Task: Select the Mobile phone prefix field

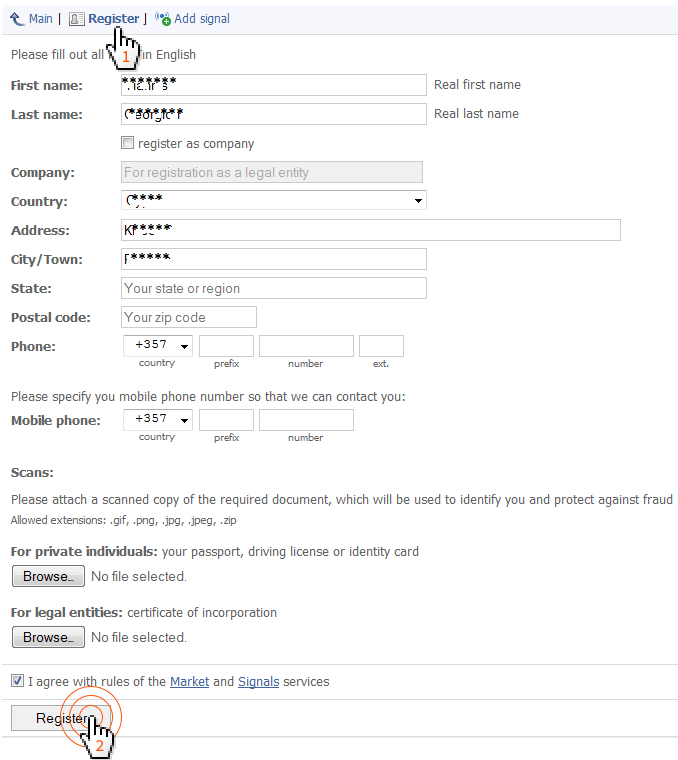Action: click(x=226, y=420)
